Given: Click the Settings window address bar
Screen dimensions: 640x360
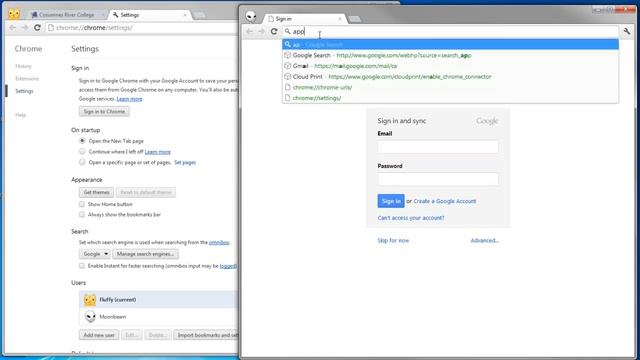Looking at the screenshot, I should click(142, 27).
